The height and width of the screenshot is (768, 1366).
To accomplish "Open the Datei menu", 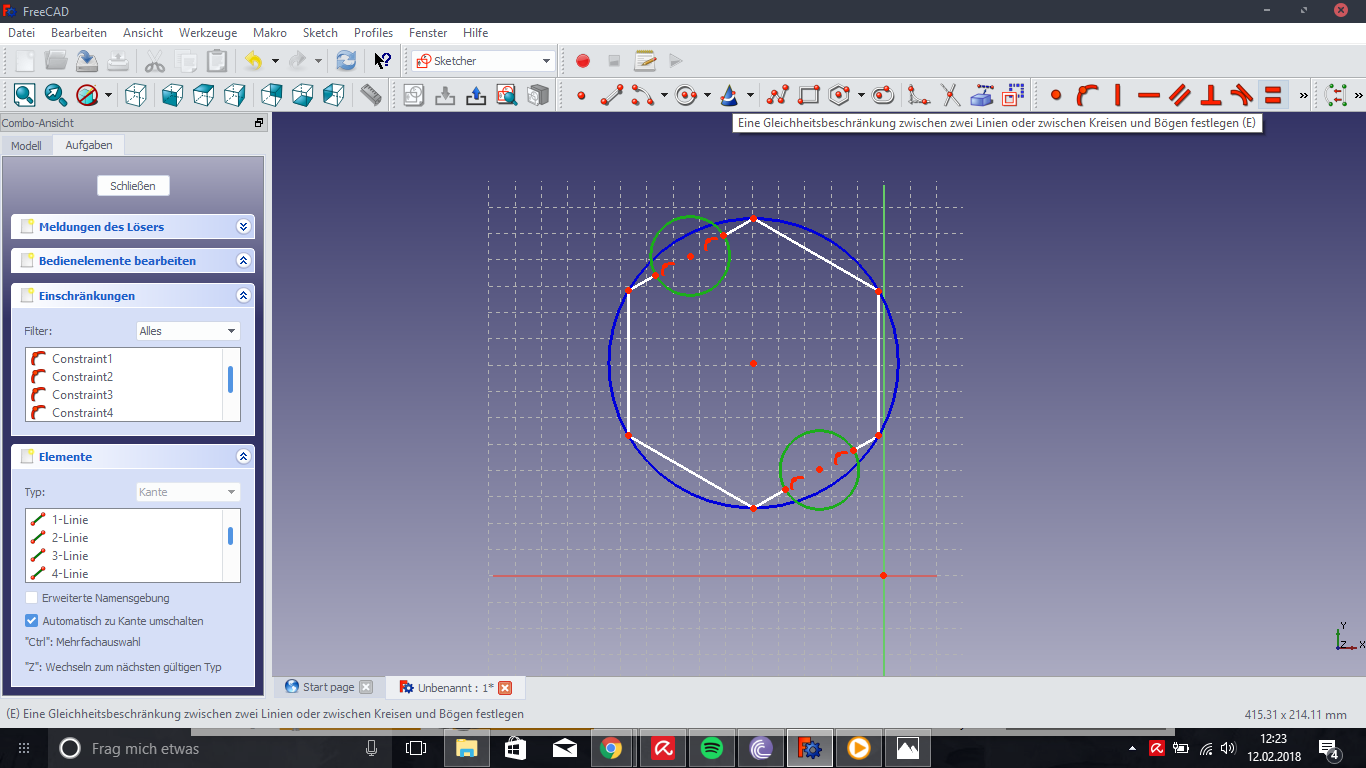I will [x=21, y=33].
